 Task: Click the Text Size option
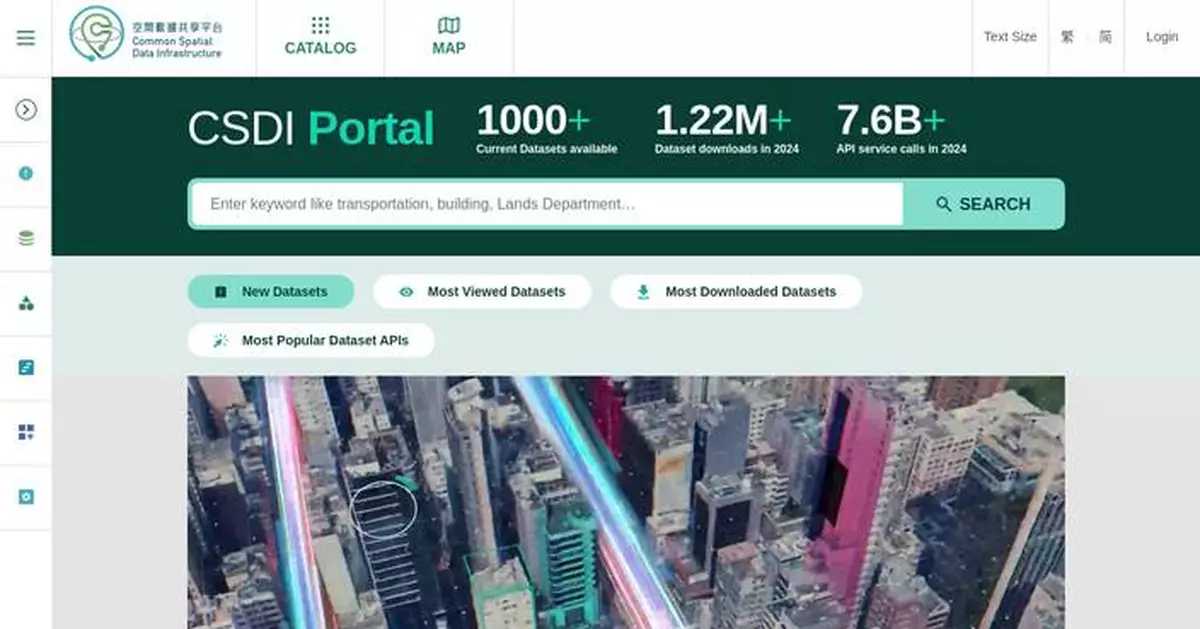click(1010, 37)
